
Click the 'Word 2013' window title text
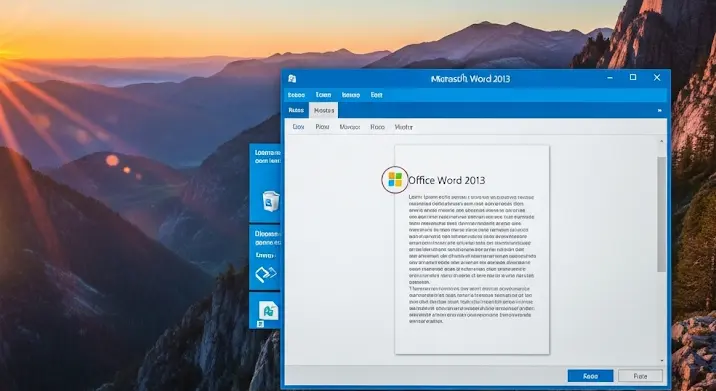click(x=470, y=79)
